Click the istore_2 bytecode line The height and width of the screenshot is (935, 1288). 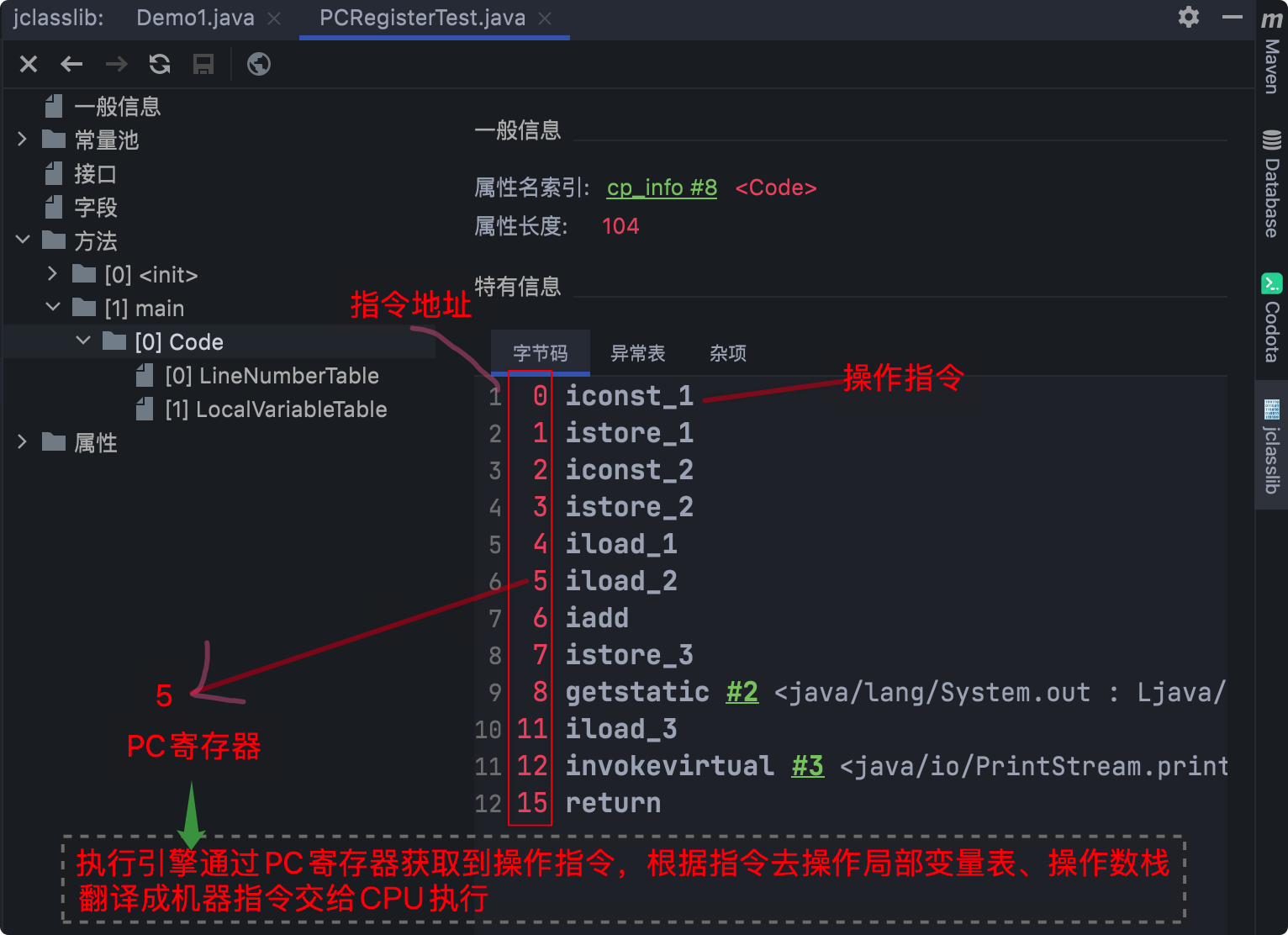(x=630, y=507)
